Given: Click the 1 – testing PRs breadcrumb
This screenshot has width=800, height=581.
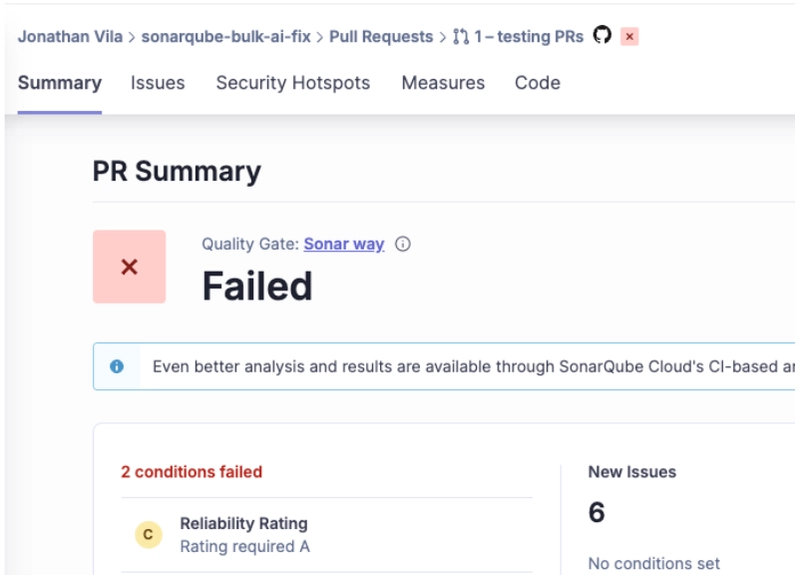Looking at the screenshot, I should 529,37.
